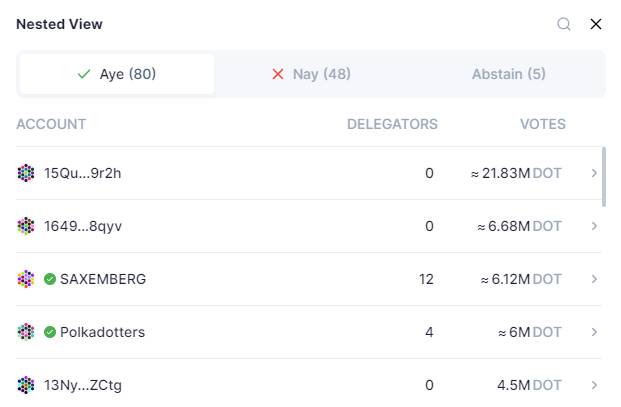The height and width of the screenshot is (407, 621).
Task: Expand the 13Ny...ZCtg row chevron
Action: (594, 385)
